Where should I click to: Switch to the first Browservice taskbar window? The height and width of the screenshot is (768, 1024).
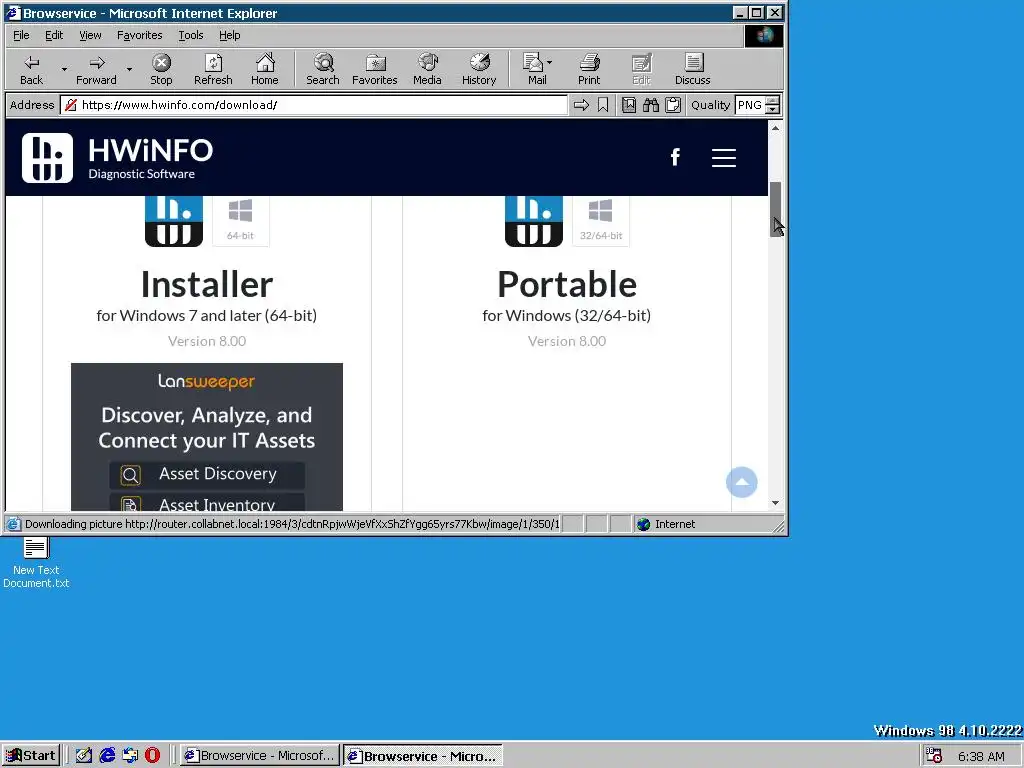(x=260, y=756)
